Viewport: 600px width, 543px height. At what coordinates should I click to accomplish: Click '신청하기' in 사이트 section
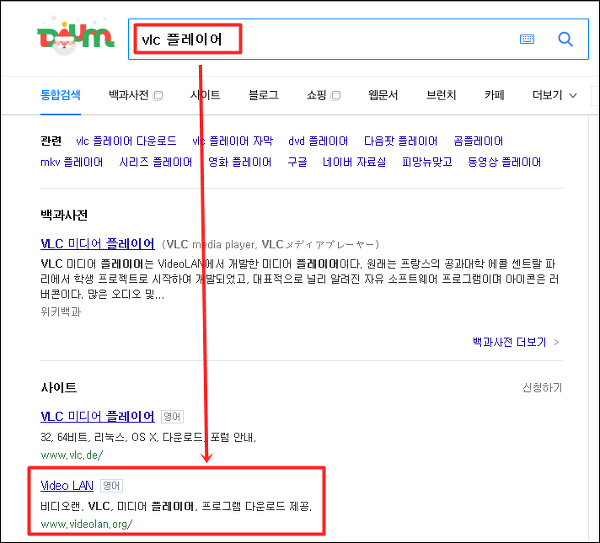pyautogui.click(x=542, y=388)
